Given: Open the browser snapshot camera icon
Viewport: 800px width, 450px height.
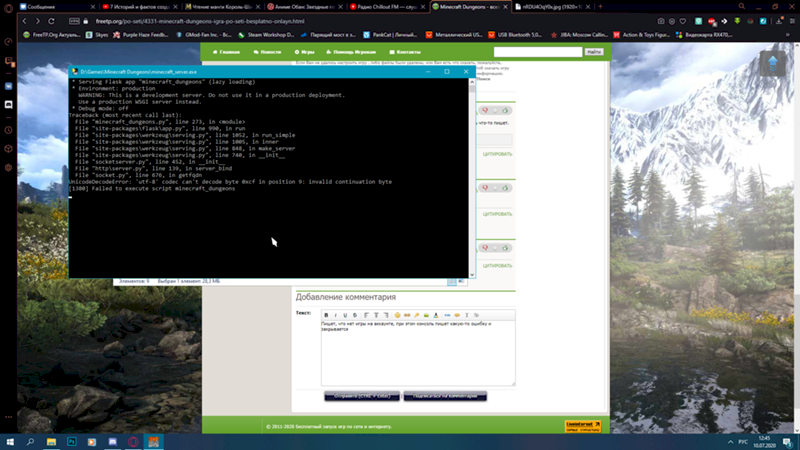Looking at the screenshot, I should coord(661,21).
